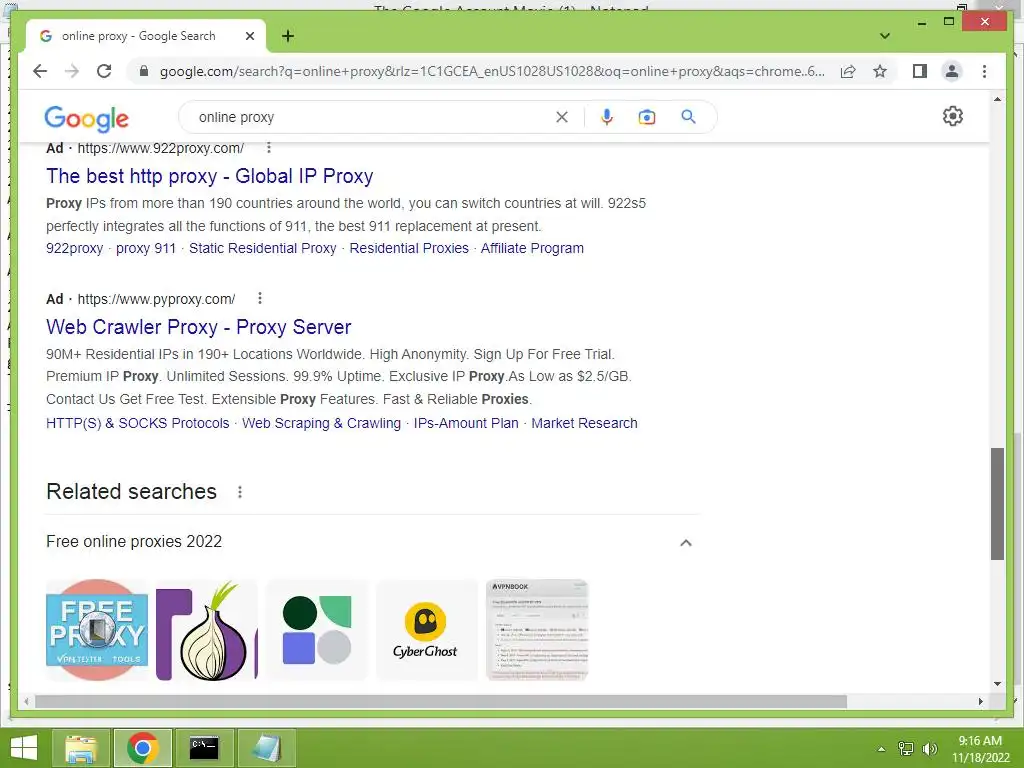
Task: Start voice search with the microphone icon
Action: pos(607,117)
